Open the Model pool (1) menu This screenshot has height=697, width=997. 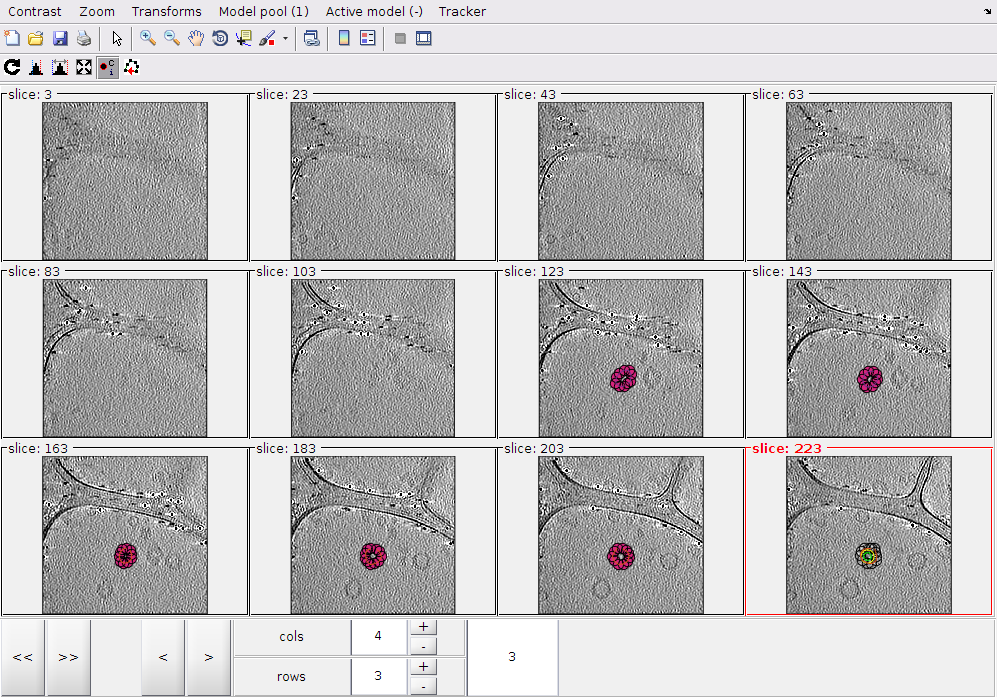(x=264, y=11)
